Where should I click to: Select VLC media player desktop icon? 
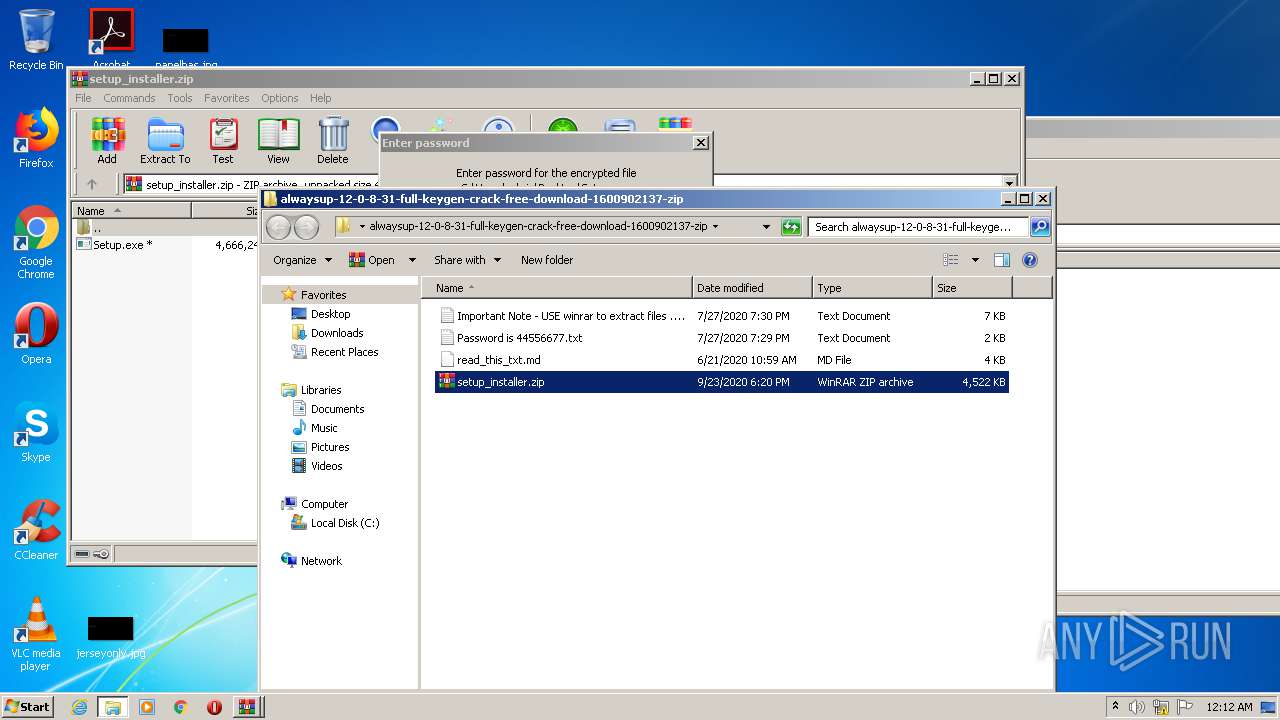click(36, 634)
